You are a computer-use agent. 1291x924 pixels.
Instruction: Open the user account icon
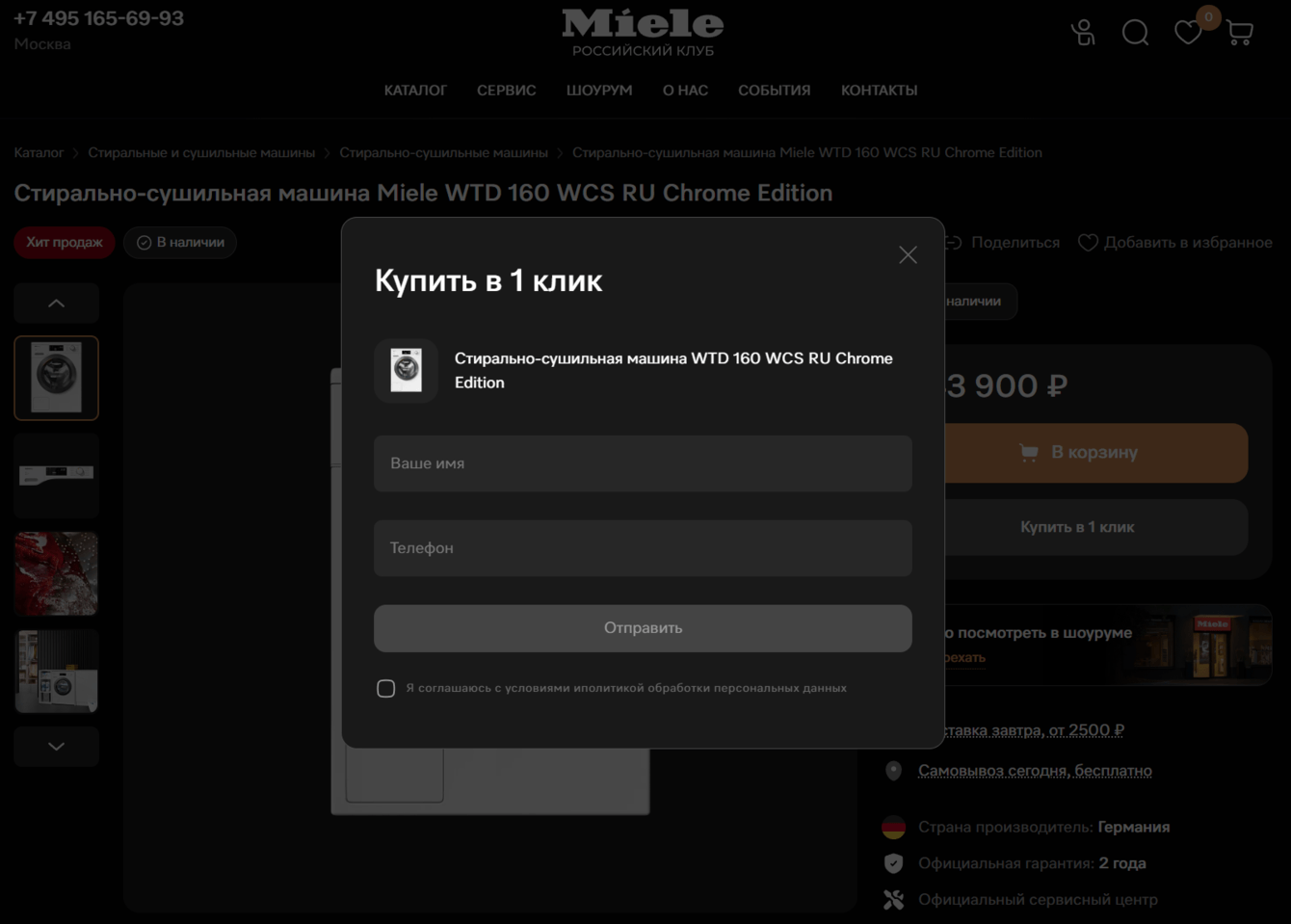[x=1083, y=33]
